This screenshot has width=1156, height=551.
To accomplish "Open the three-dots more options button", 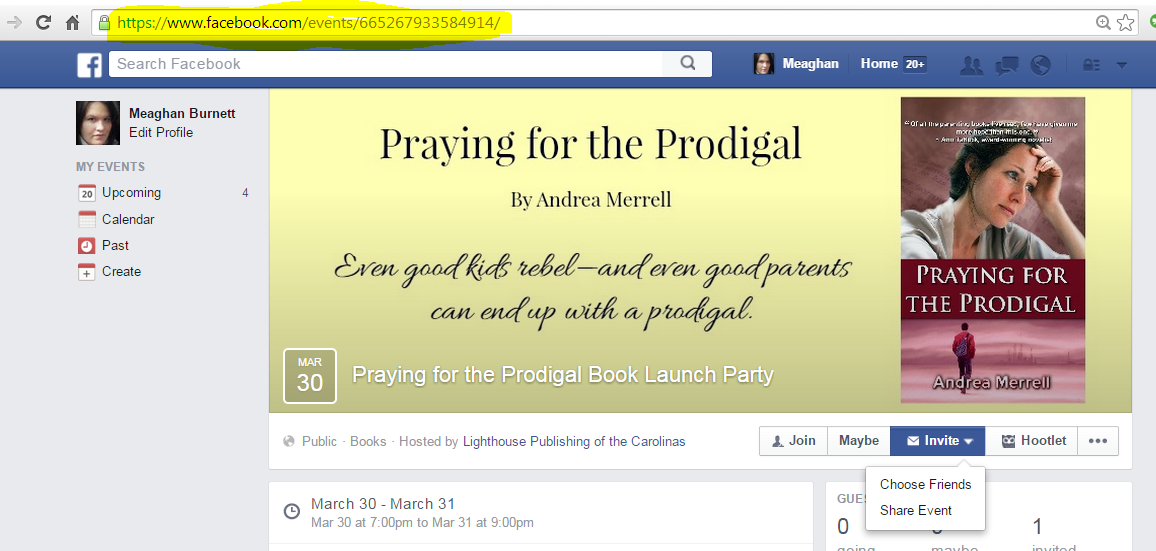I will 1098,441.
